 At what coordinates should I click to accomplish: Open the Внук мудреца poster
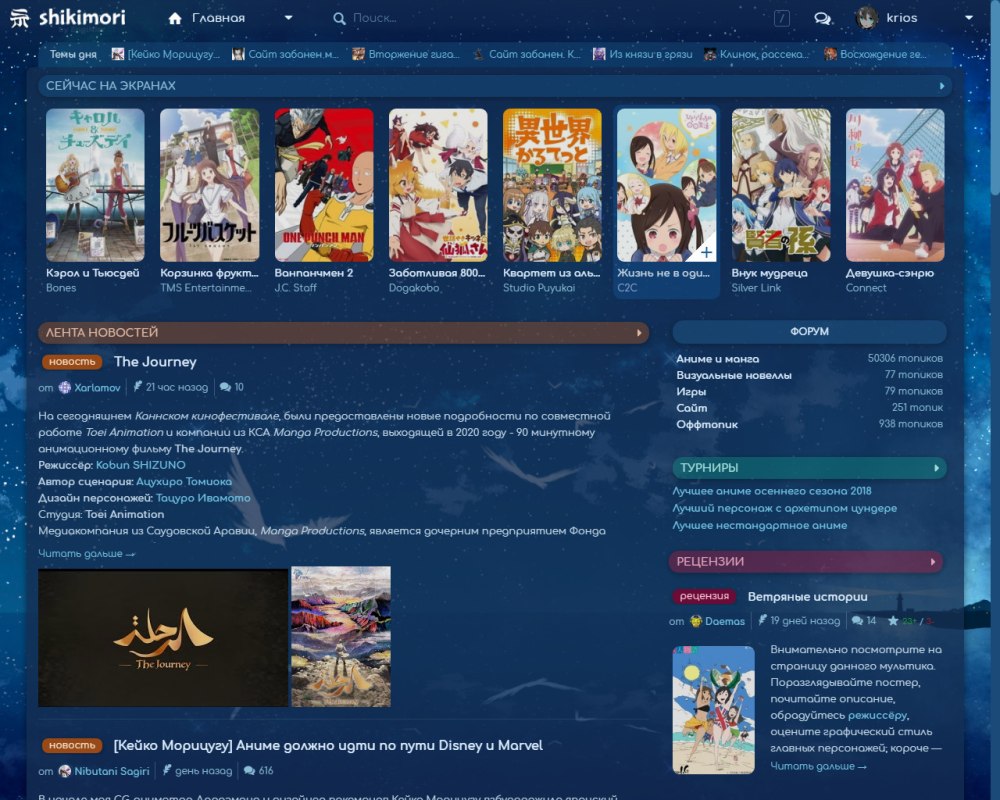point(781,185)
